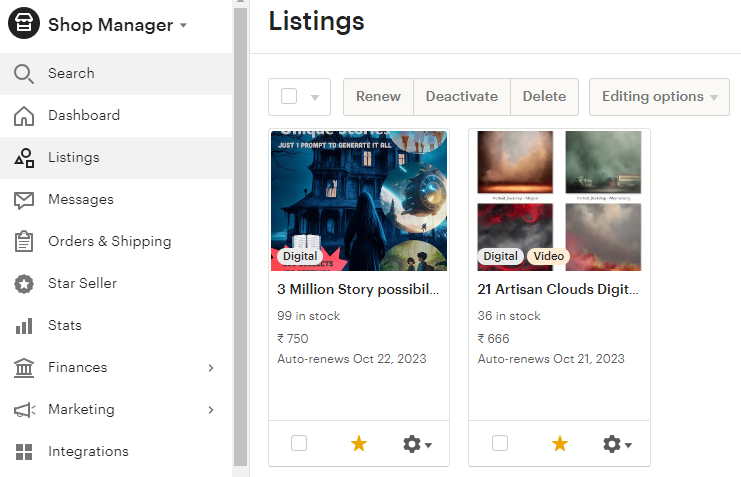Open Marketing menu item
741x477 pixels.
[x=116, y=410]
